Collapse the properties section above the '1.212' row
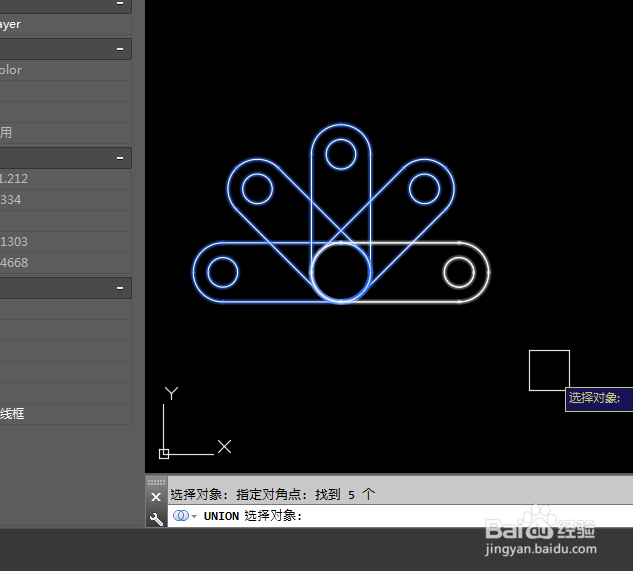Image resolution: width=633 pixels, height=571 pixels. pyautogui.click(x=120, y=158)
